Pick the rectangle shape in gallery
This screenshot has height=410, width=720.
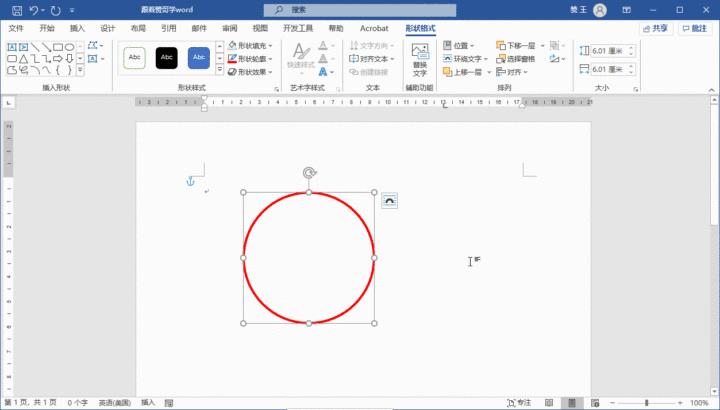click(58, 47)
